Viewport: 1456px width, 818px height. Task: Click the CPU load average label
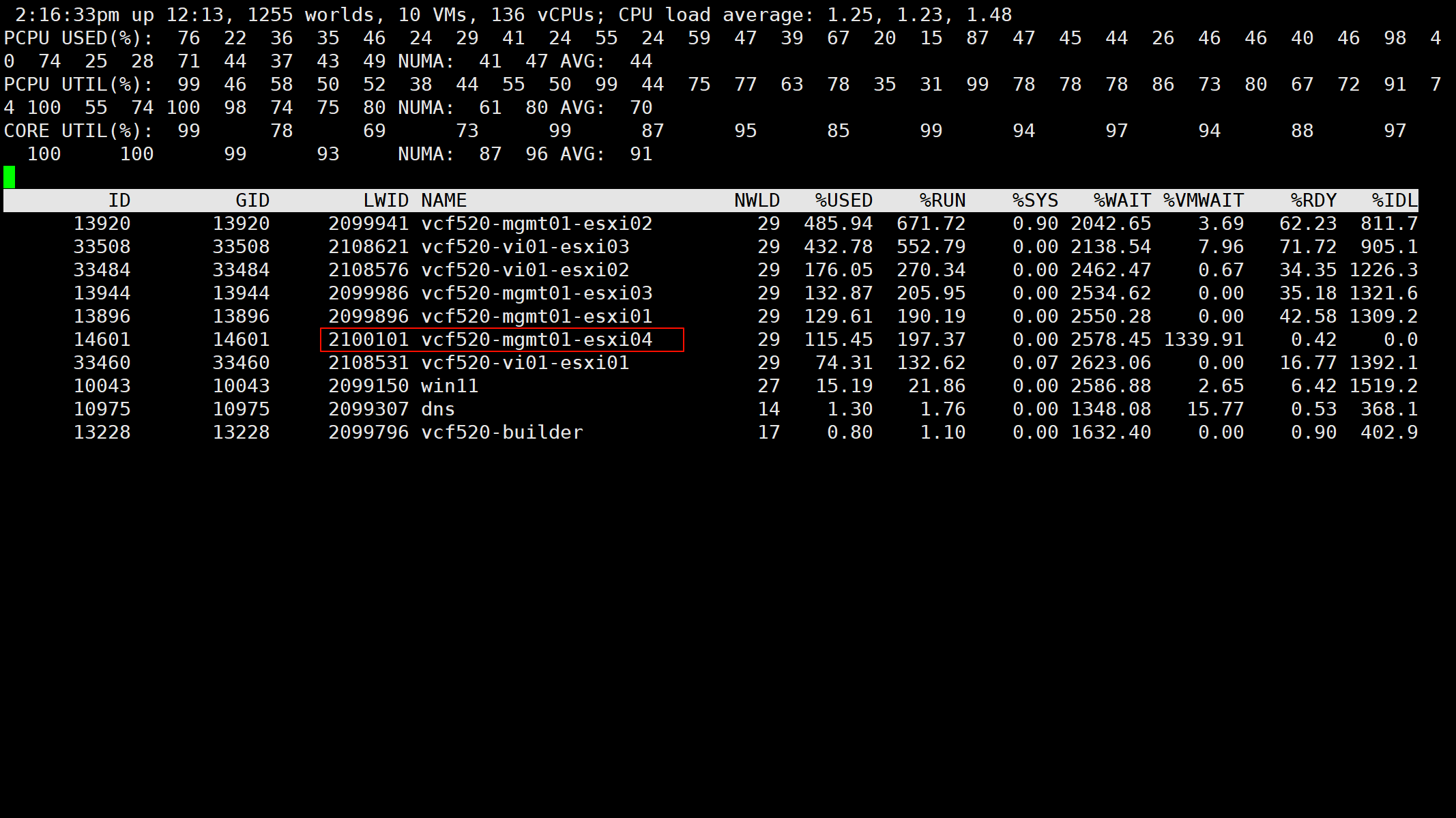coord(716,15)
